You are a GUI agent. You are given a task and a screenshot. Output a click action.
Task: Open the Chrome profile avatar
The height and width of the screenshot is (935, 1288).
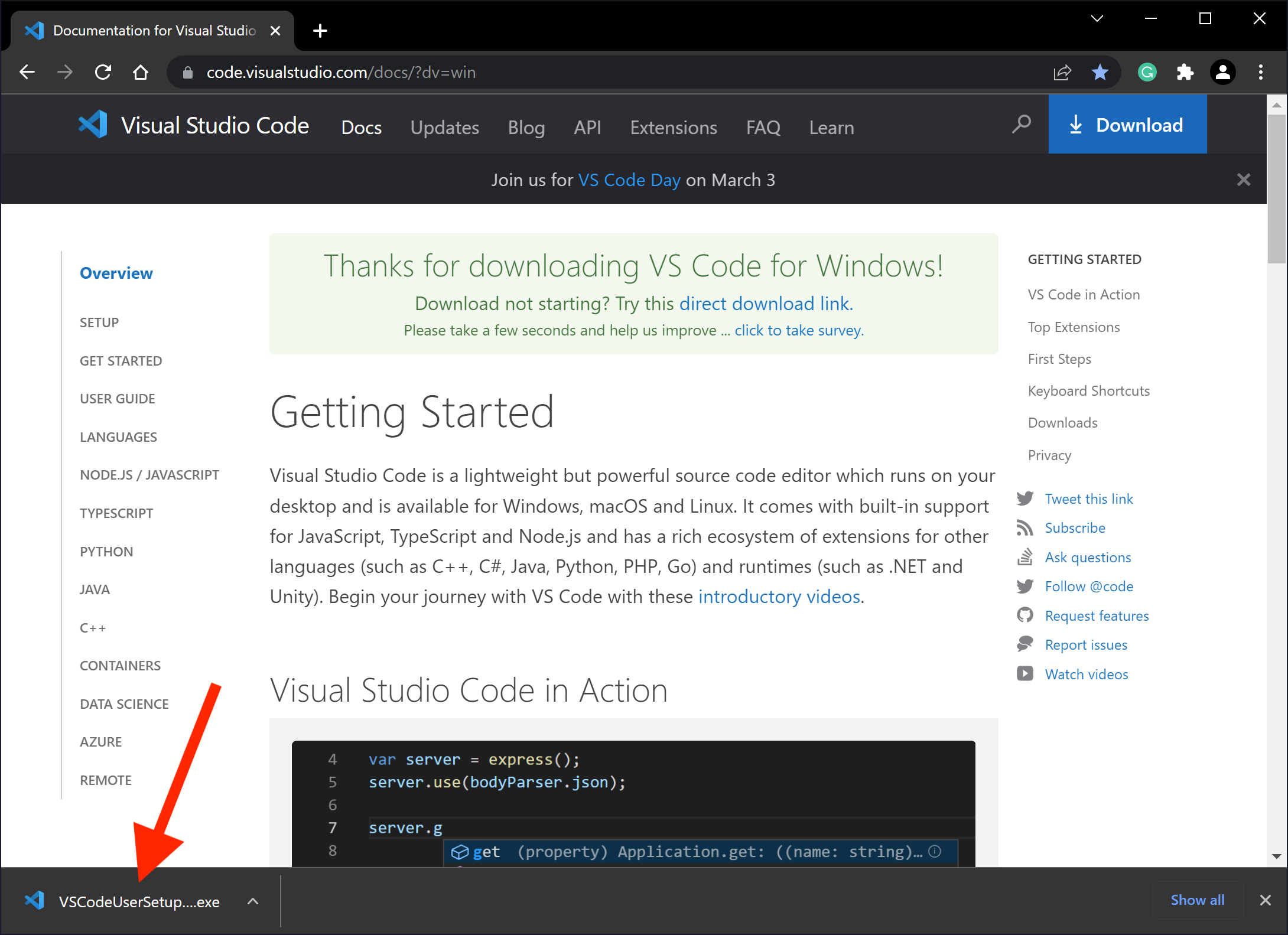coord(1223,72)
